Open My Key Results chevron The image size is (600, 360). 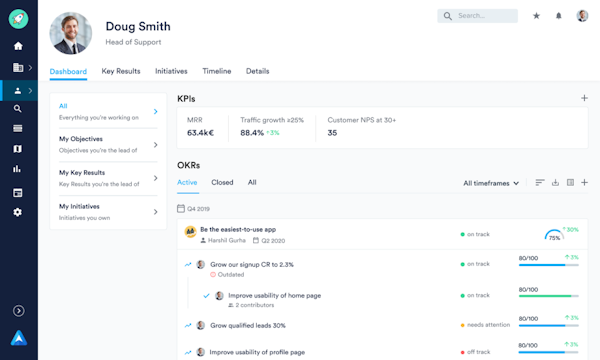click(155, 178)
